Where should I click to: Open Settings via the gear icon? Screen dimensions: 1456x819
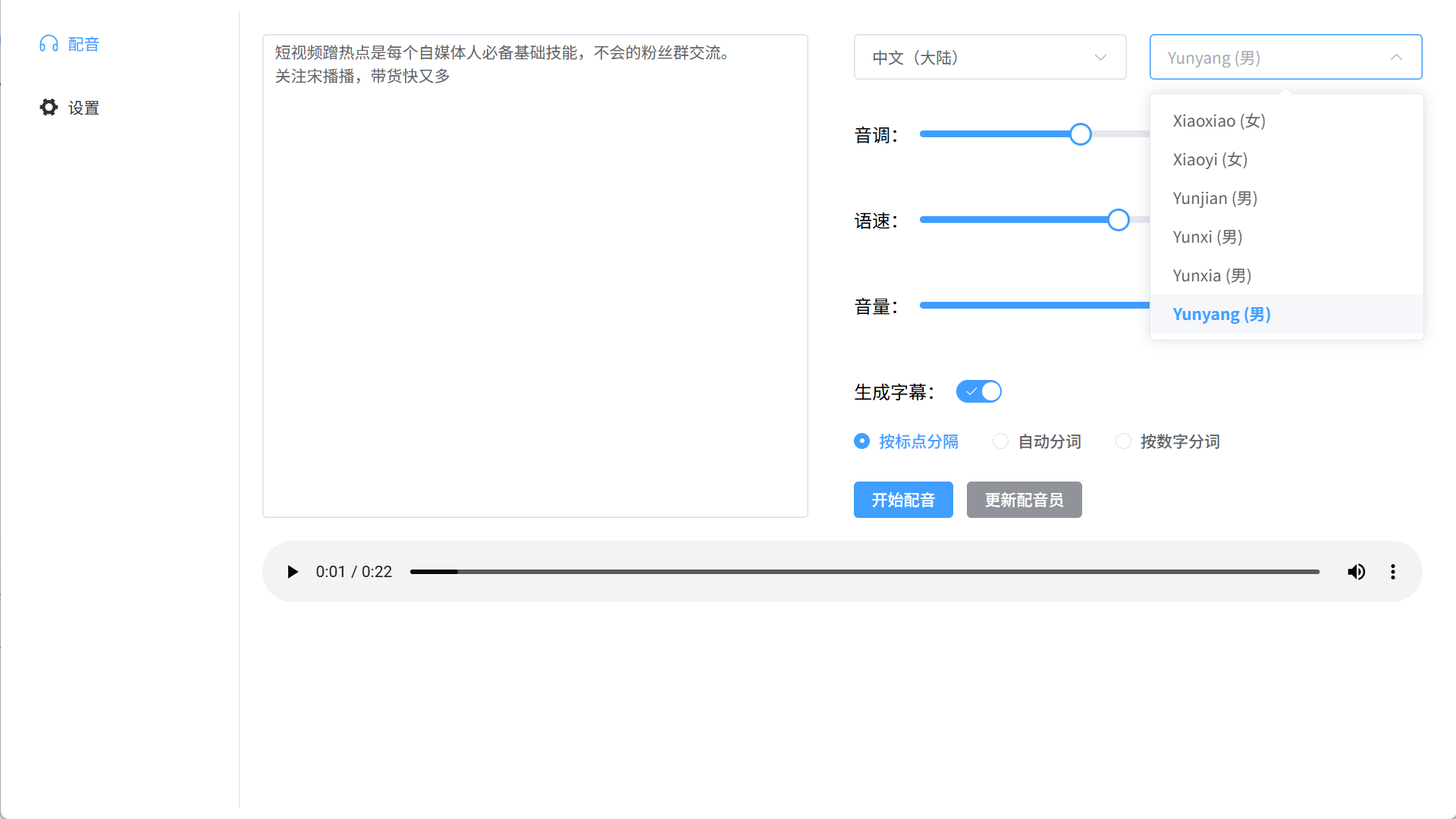48,107
